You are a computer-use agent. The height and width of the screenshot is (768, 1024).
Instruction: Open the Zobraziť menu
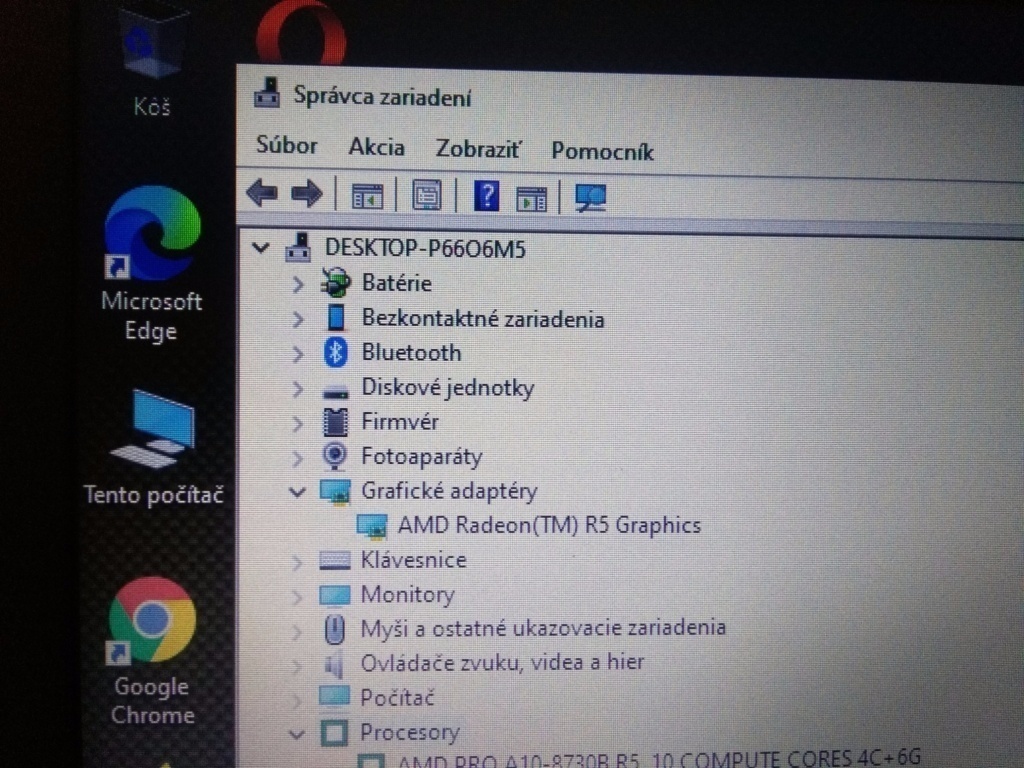click(x=478, y=148)
